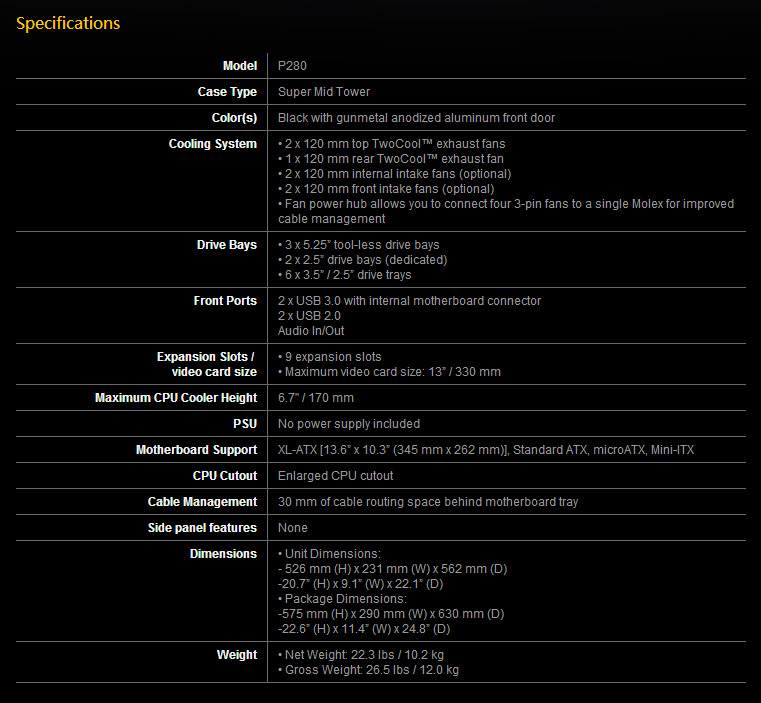Select the Side panel features label

tap(202, 528)
